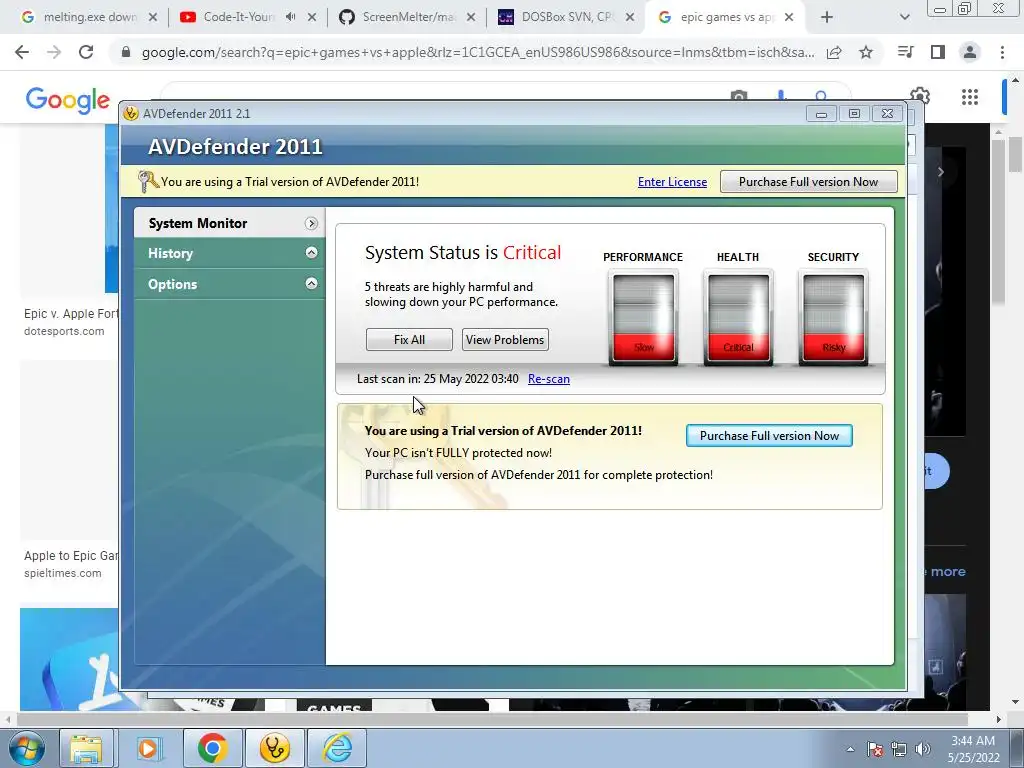This screenshot has width=1024, height=768.
Task: Open a new Chrome tab
Action: click(827, 18)
